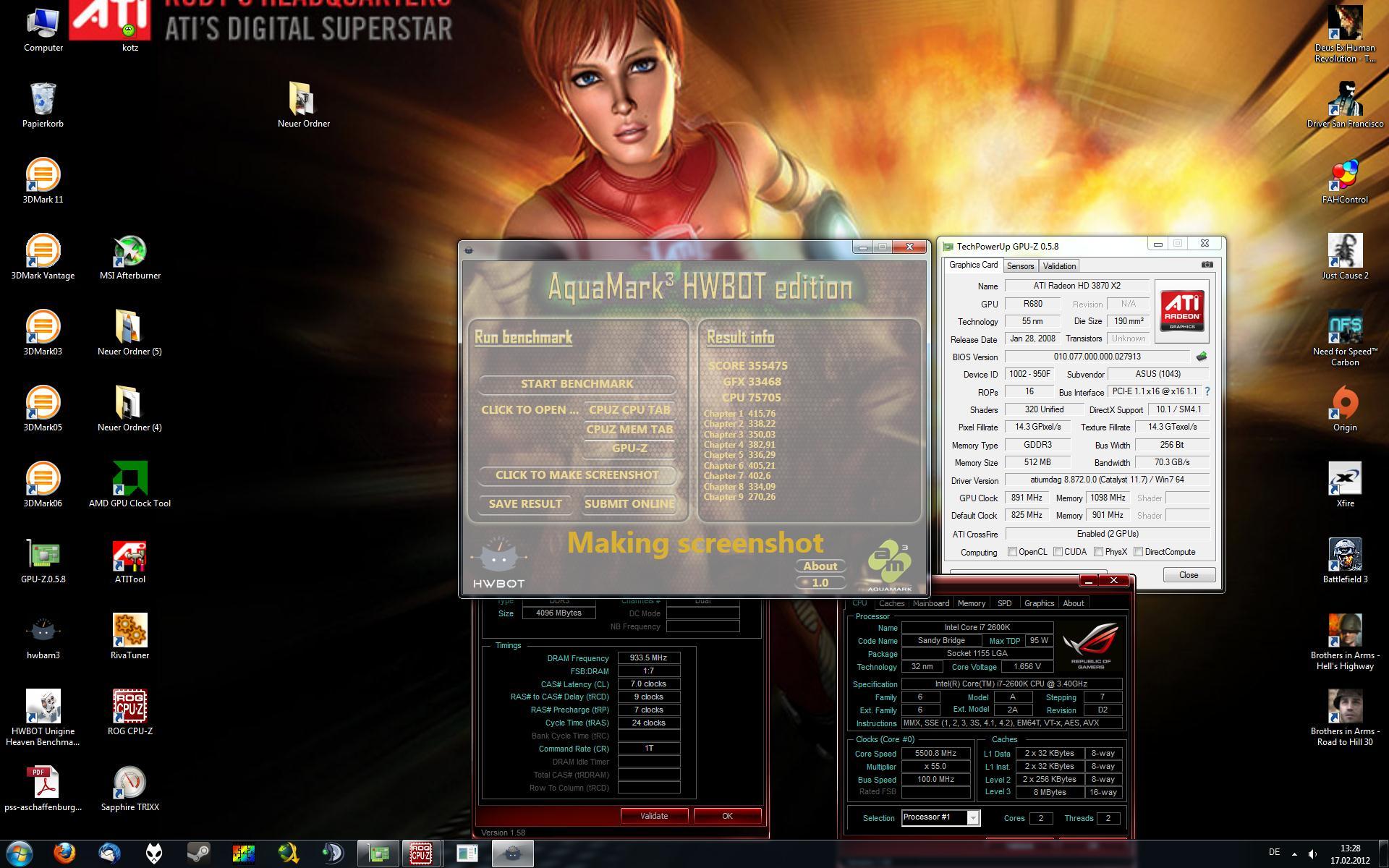Open the pss-aschaffenburg PDF file

[x=43, y=788]
